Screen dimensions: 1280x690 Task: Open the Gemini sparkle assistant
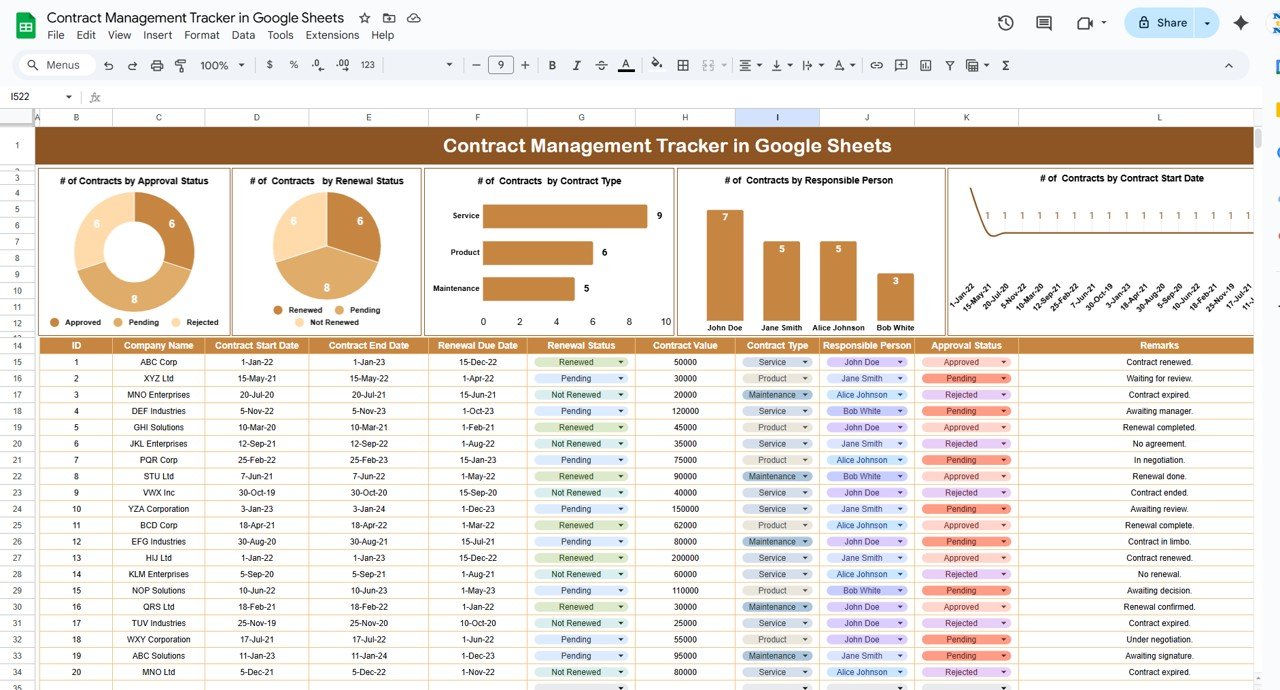[1241, 23]
